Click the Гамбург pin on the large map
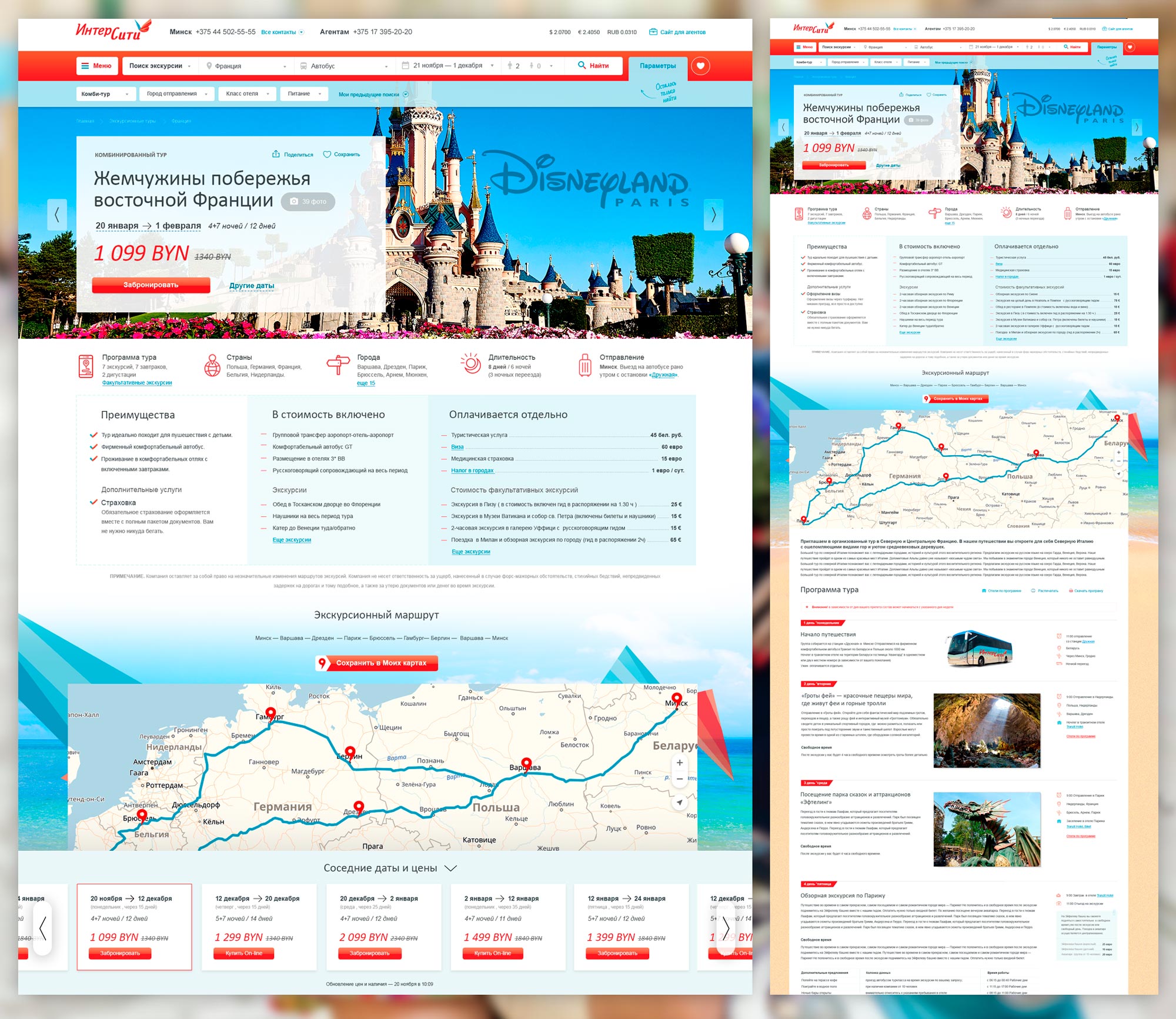 coord(270,714)
